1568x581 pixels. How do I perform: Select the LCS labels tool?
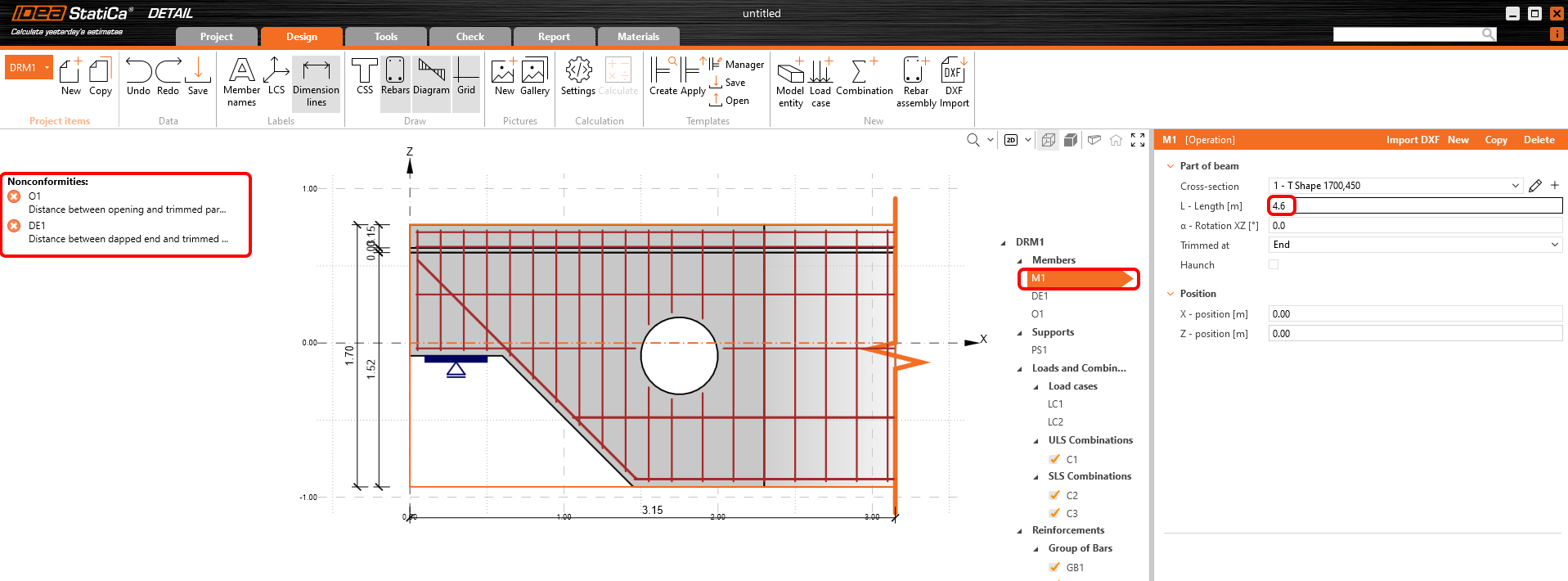pyautogui.click(x=276, y=78)
